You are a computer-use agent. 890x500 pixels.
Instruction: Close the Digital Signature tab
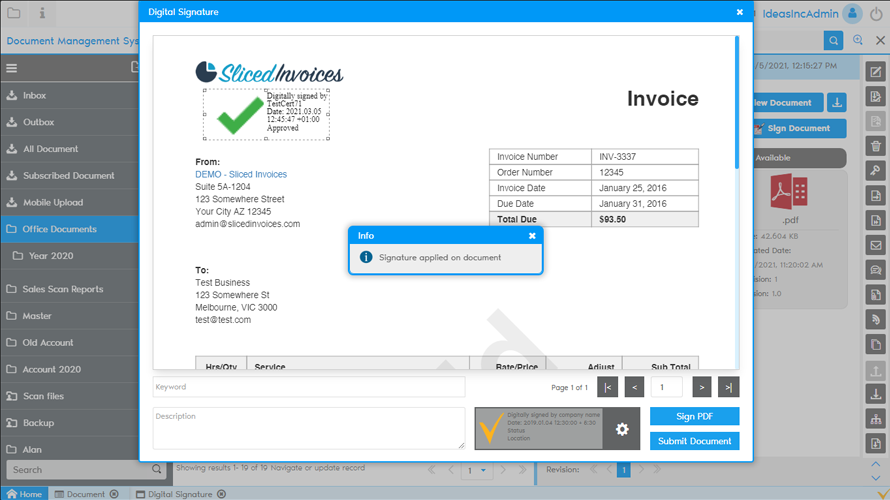click(x=221, y=494)
